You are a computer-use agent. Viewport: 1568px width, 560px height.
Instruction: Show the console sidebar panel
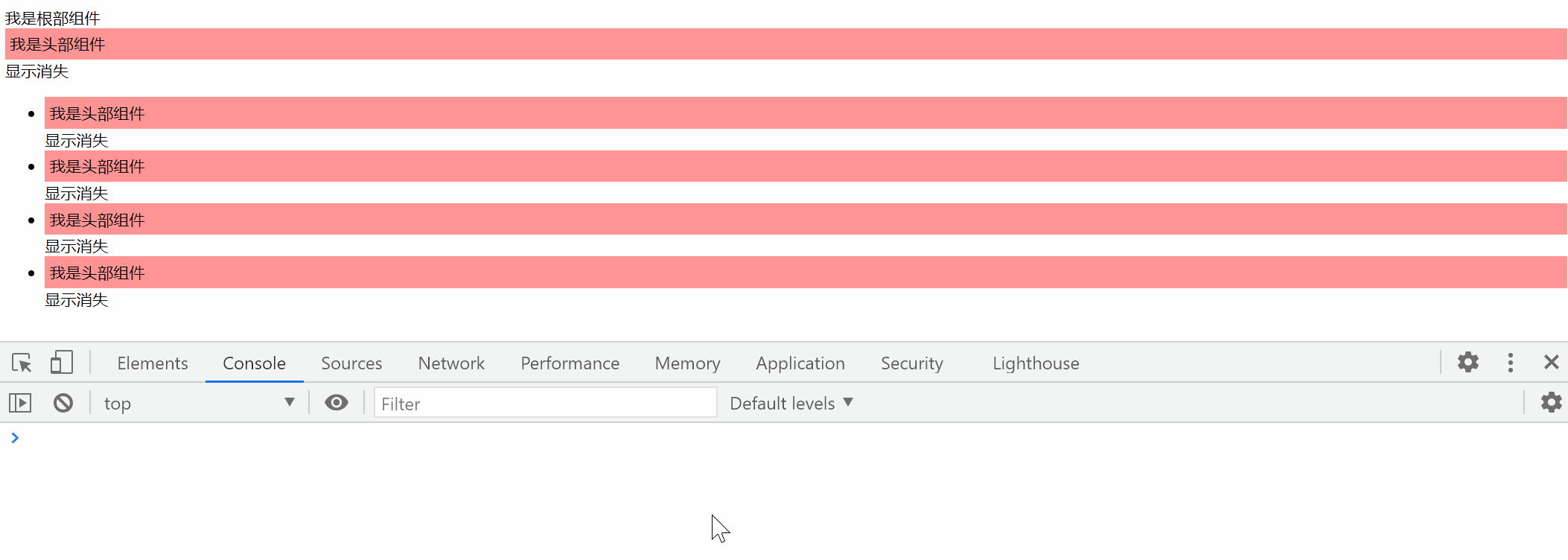pyautogui.click(x=20, y=403)
